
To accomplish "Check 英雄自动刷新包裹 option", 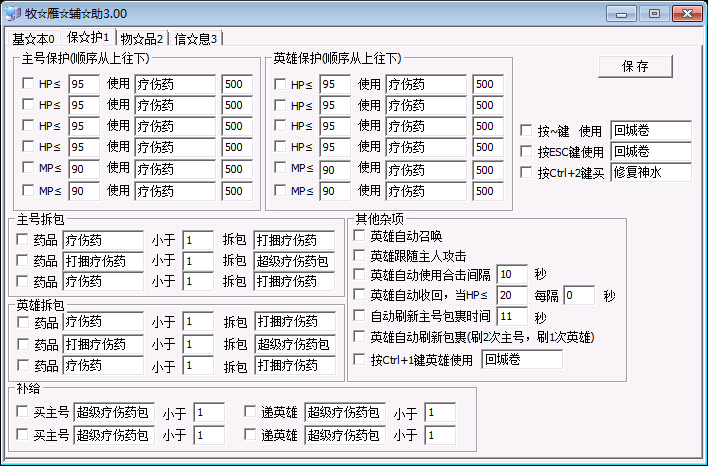I will point(359,336).
